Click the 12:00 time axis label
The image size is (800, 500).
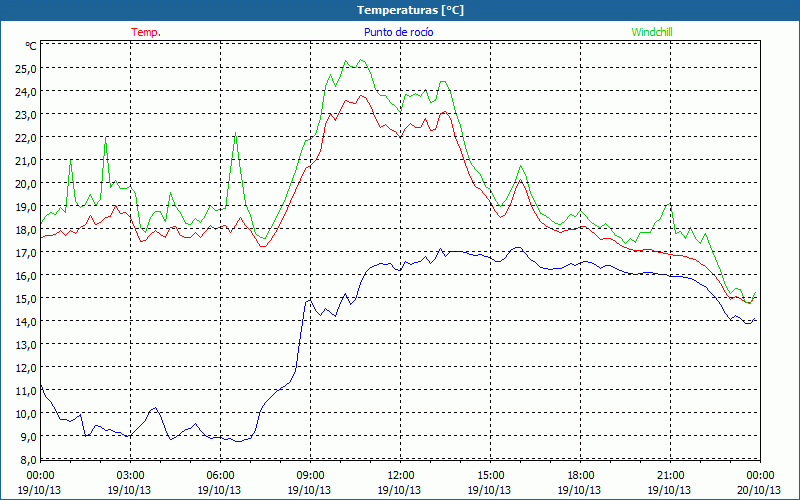click(x=401, y=476)
